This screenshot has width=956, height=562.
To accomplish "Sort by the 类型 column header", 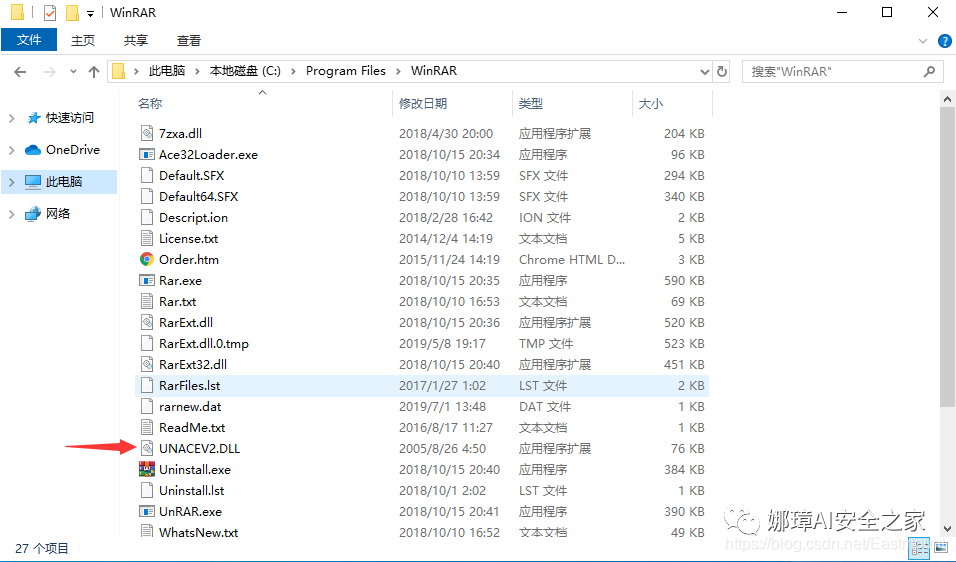I will 531,104.
